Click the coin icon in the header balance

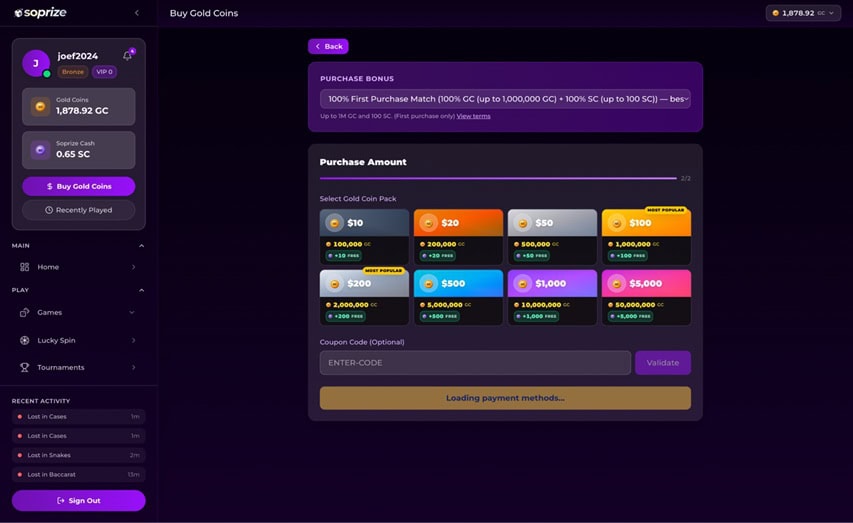click(776, 13)
